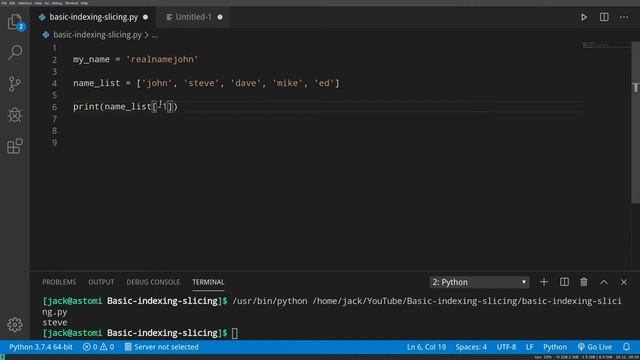Click the unsaved dot on the Untitled-1 tab
Screen dimensions: 640x360
[220, 17]
